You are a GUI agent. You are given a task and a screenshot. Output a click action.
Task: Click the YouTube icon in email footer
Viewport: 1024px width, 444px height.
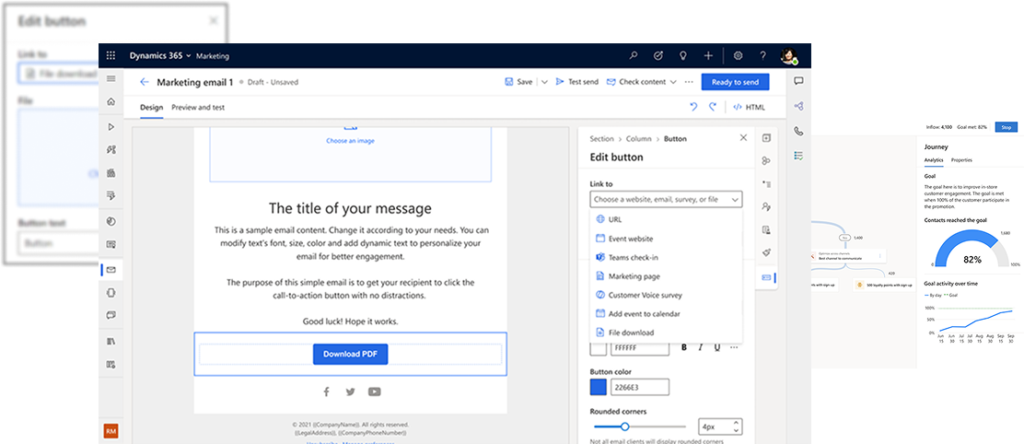pyautogui.click(x=374, y=392)
